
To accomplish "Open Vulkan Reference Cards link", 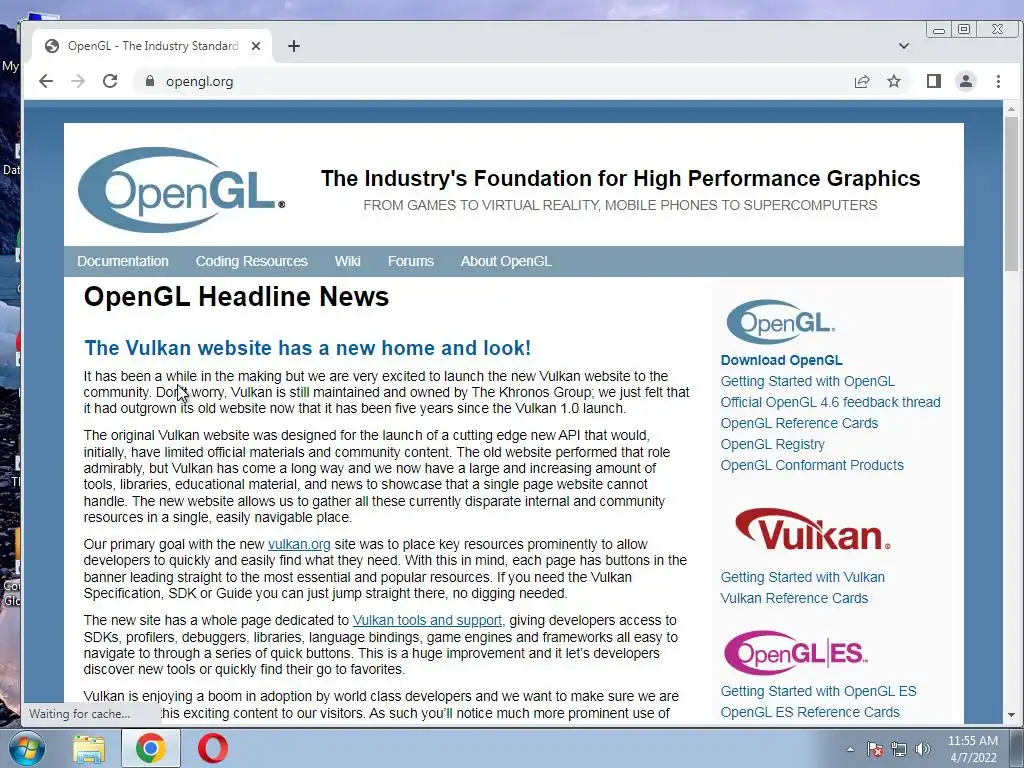I will (794, 598).
